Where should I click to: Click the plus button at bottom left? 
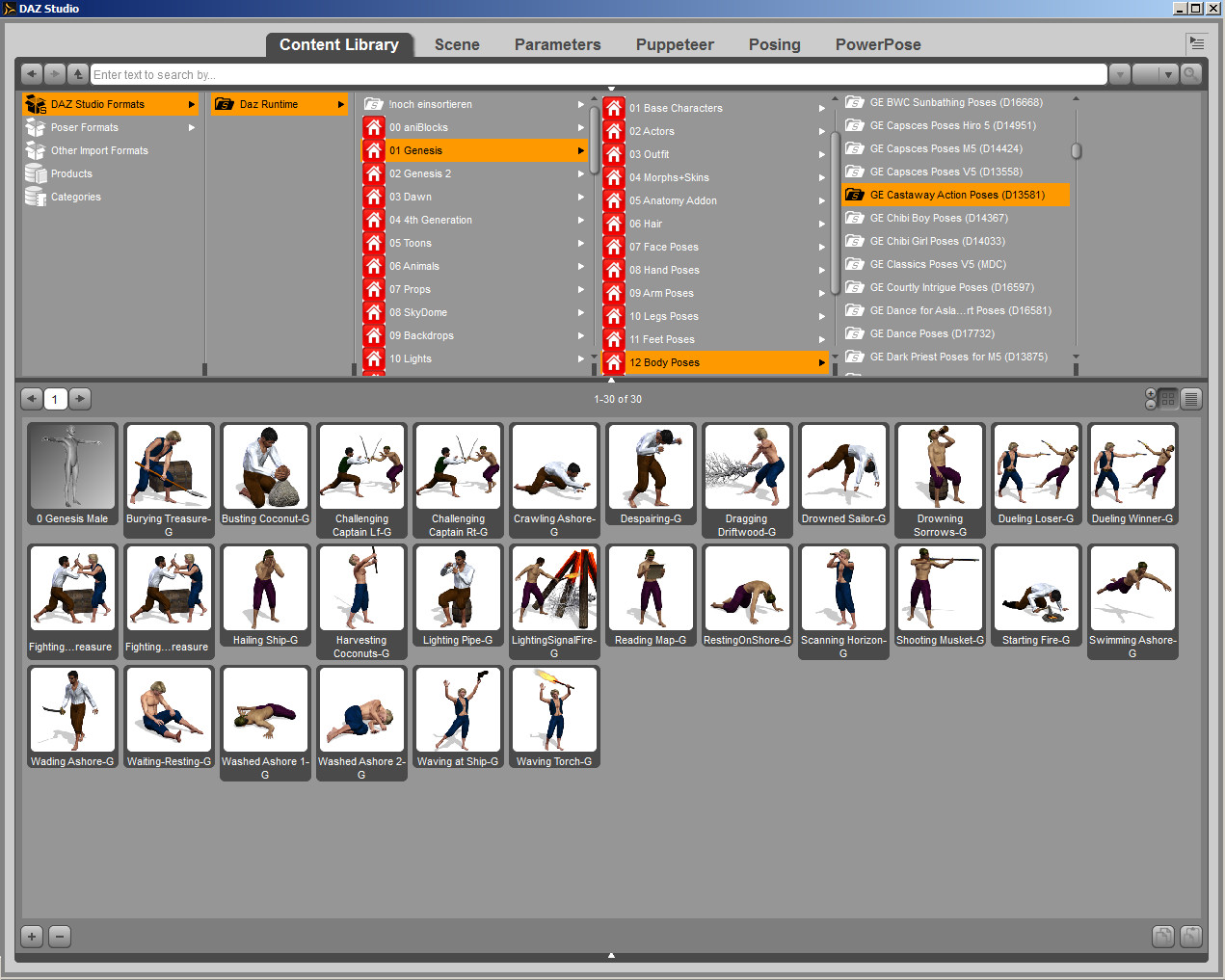pyautogui.click(x=32, y=936)
